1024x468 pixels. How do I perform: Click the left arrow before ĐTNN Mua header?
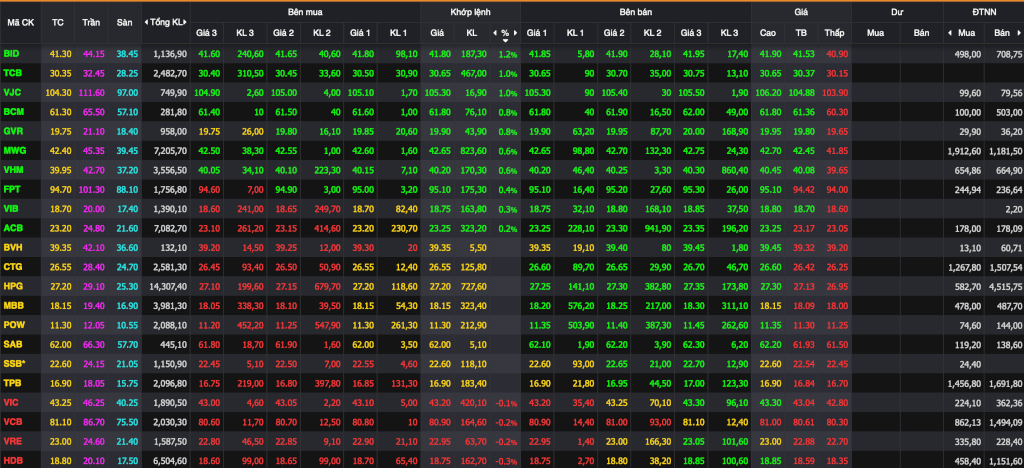pyautogui.click(x=950, y=32)
